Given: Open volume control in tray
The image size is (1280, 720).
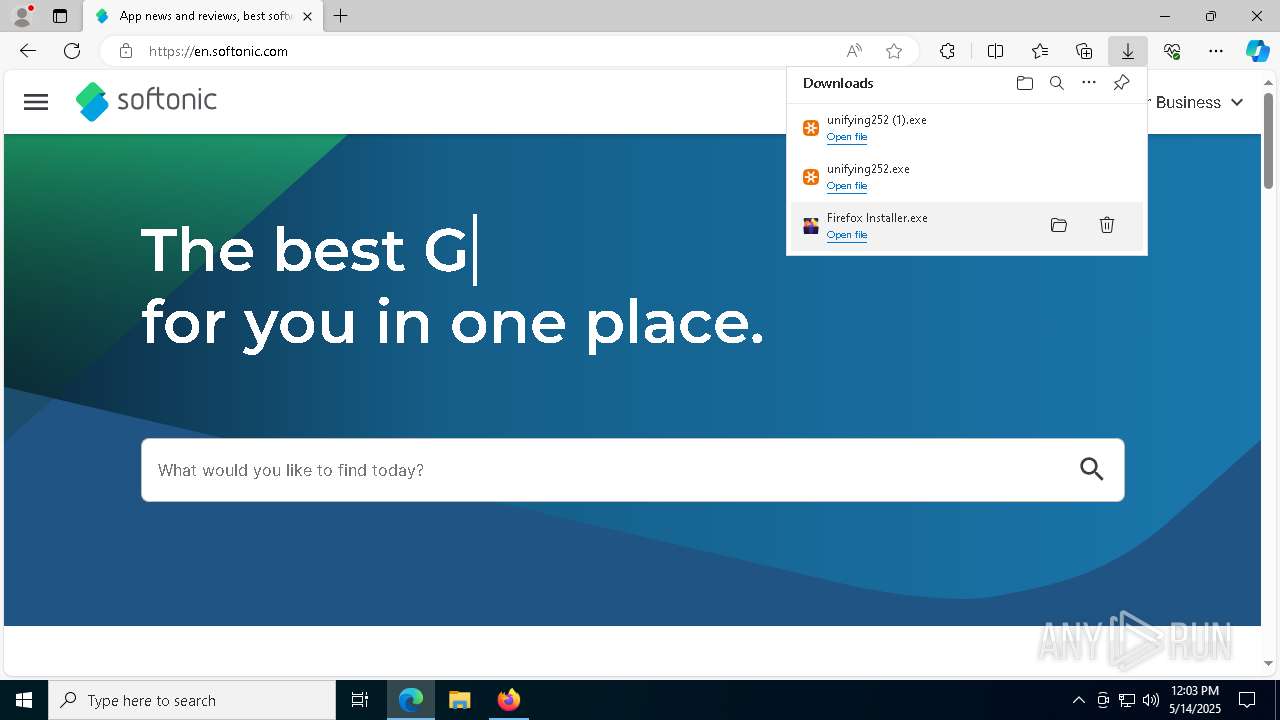Looking at the screenshot, I should [x=1150, y=700].
